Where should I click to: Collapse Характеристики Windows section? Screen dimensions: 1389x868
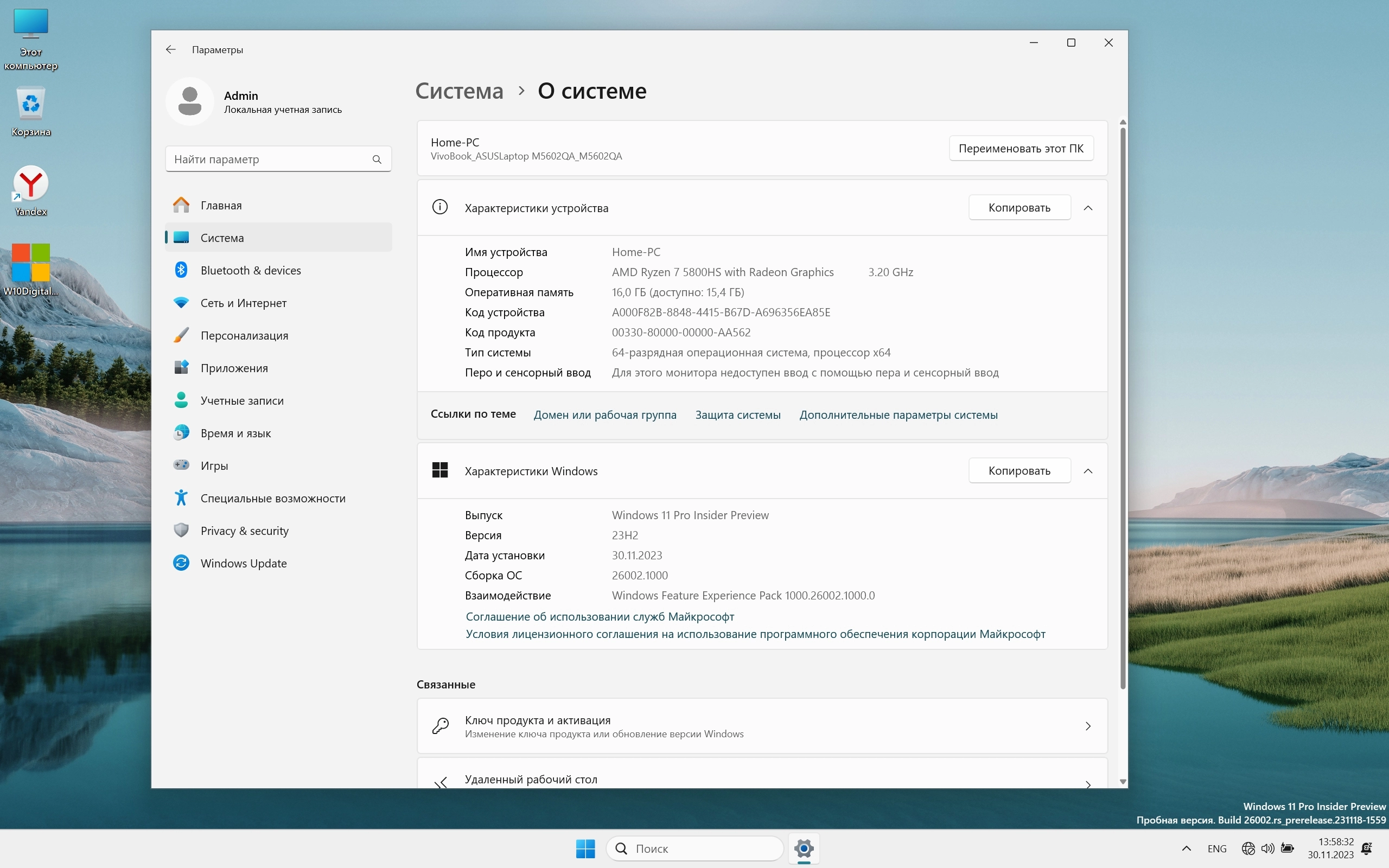[1088, 471]
